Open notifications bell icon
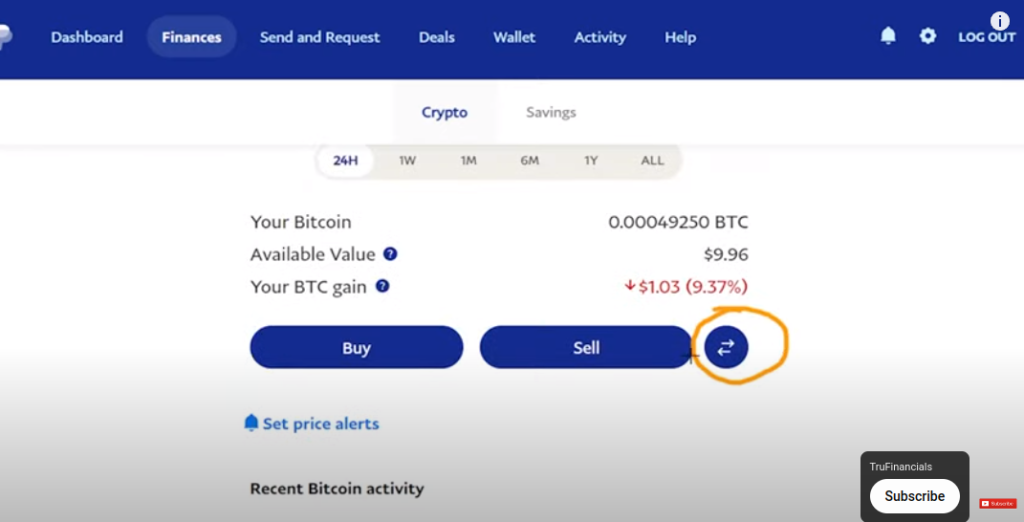The width and height of the screenshot is (1024, 522). [888, 36]
